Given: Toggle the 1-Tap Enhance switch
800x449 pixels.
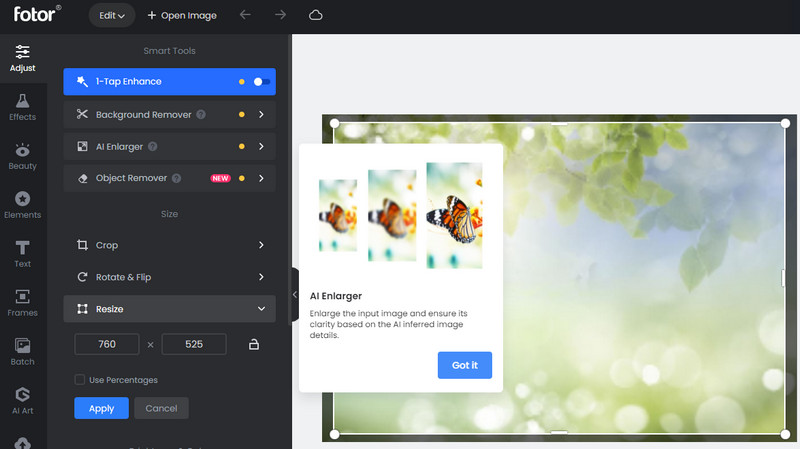Looking at the screenshot, I should (261, 82).
